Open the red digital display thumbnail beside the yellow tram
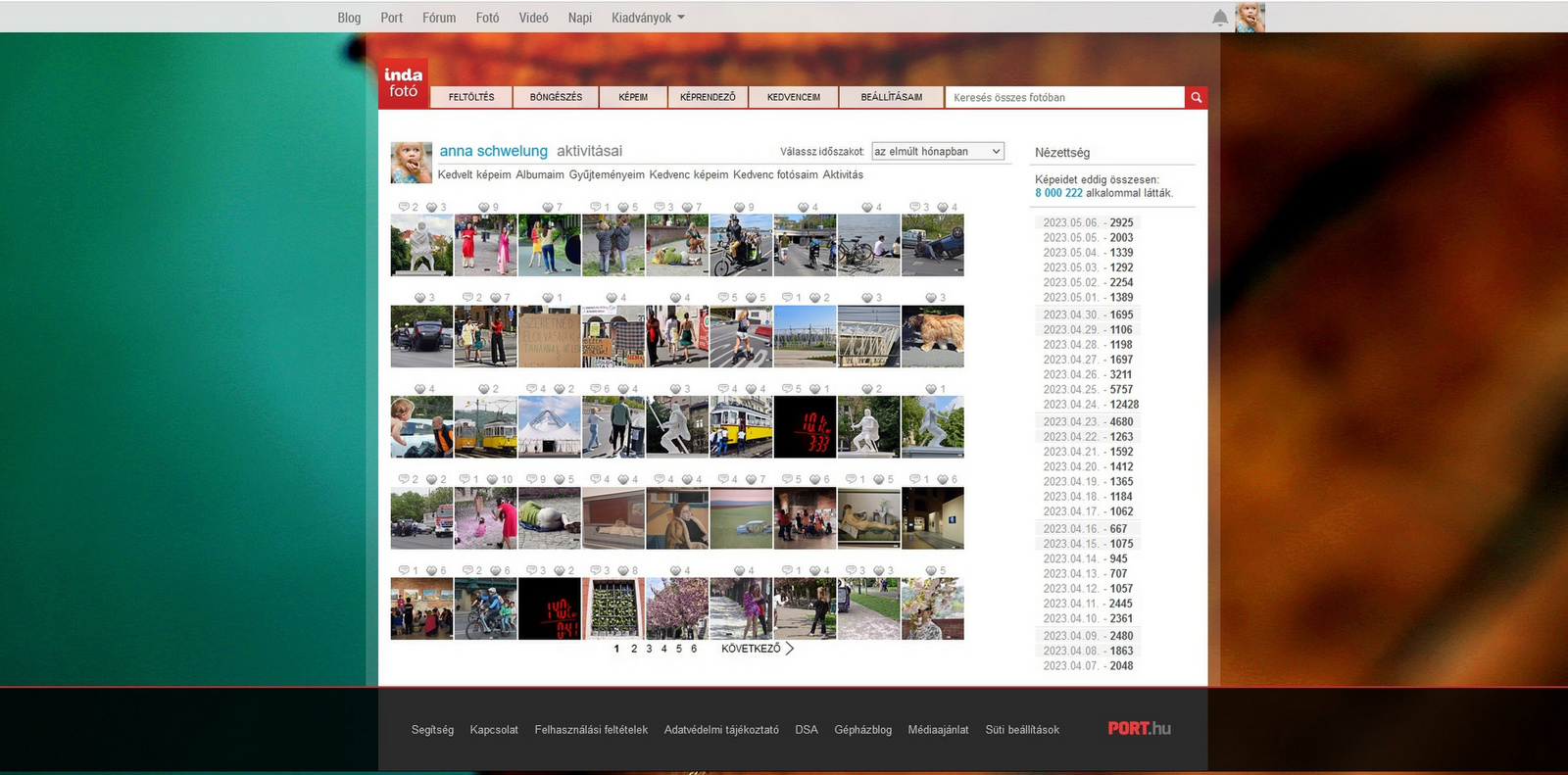The image size is (1568, 775). pos(805,427)
